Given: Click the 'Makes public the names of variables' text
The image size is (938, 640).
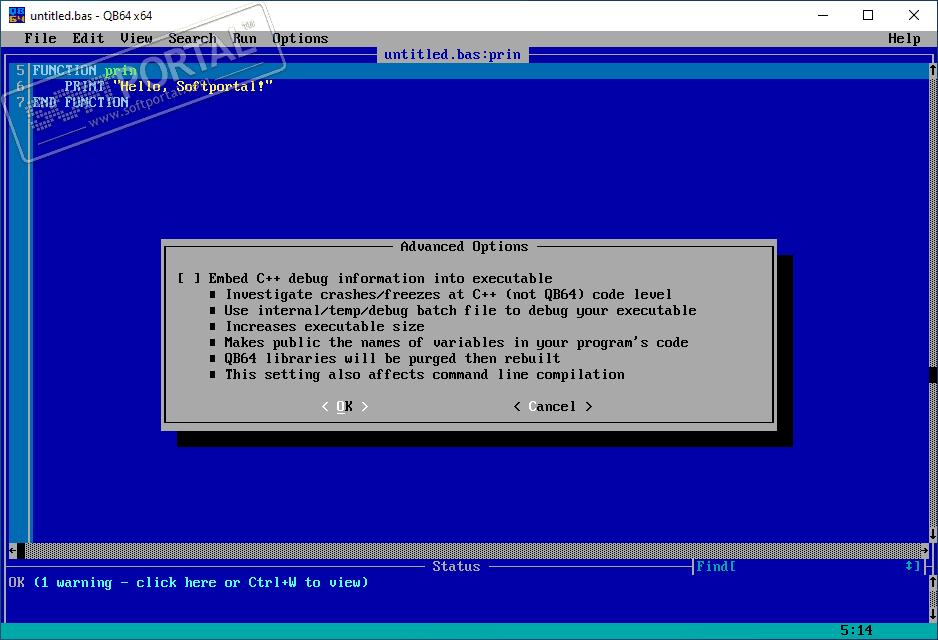Looking at the screenshot, I should click(456, 343).
